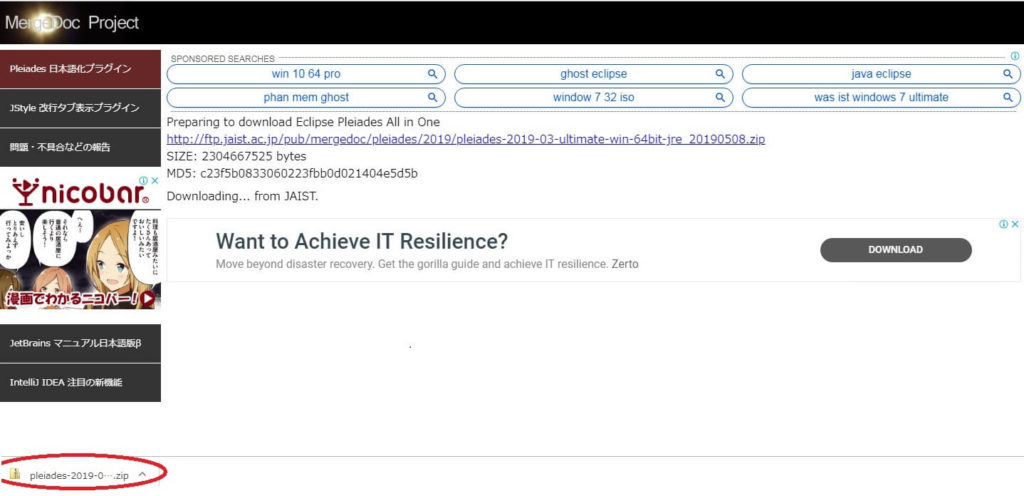
Task: Expand download options chevron for pleiades zip
Action: tap(142, 474)
